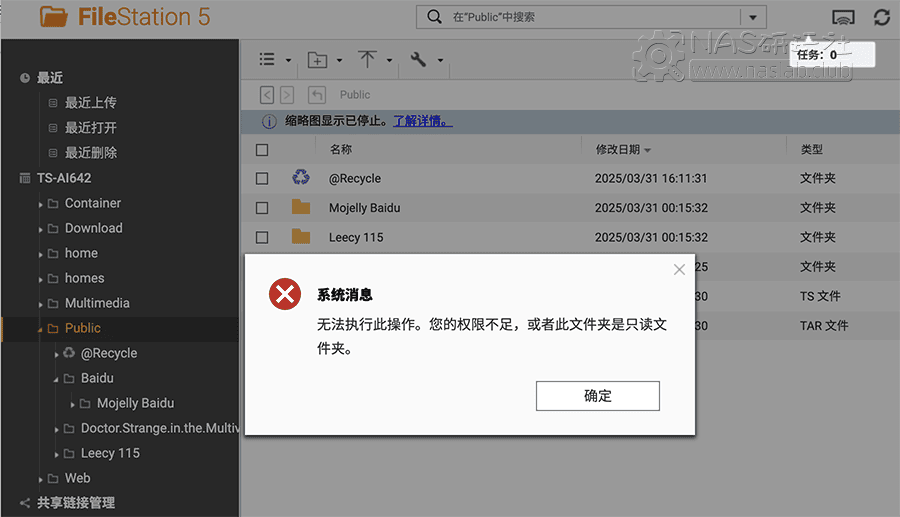This screenshot has height=517, width=900.
Task: Click the go to parent folder icon
Action: tap(317, 95)
